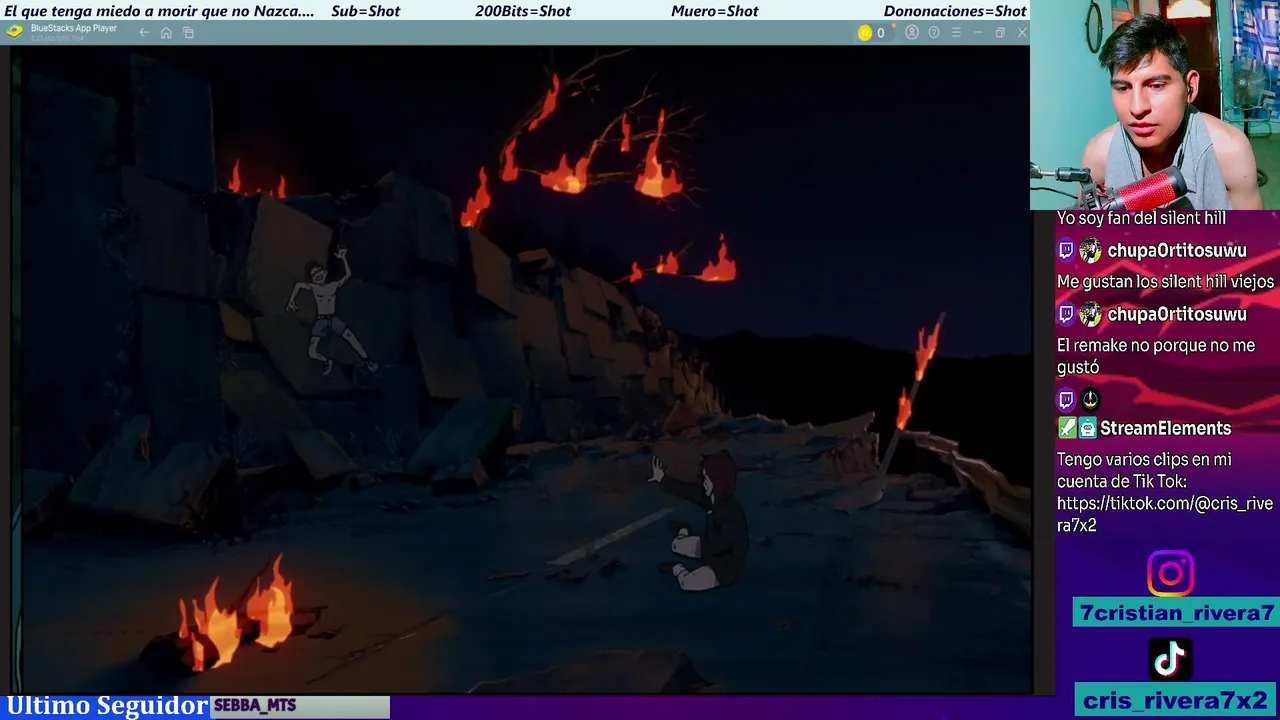Click the kneeling character on the road
This screenshot has width=1280, height=720.
click(x=703, y=520)
